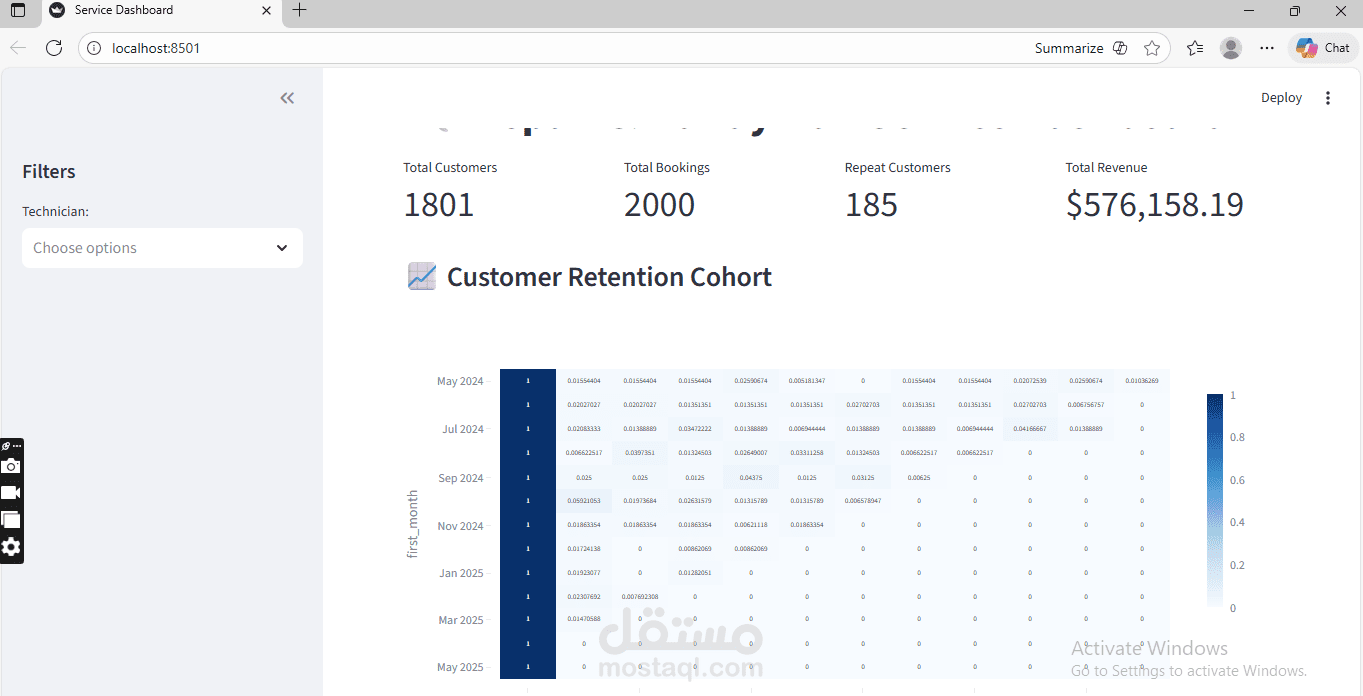Go back with the browser back arrow

pyautogui.click(x=18, y=48)
